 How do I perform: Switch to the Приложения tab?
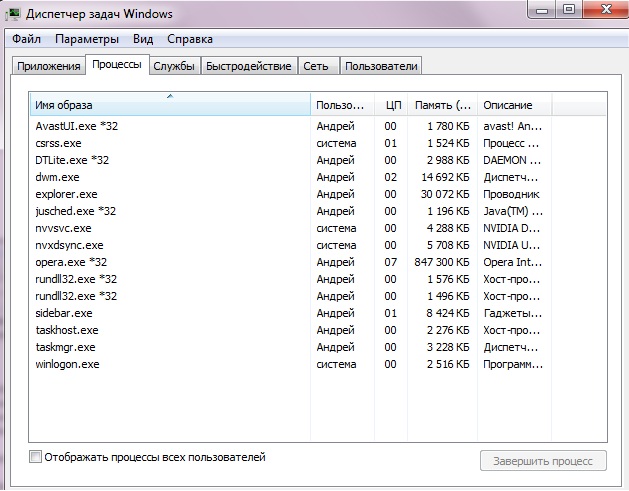pyautogui.click(x=47, y=66)
